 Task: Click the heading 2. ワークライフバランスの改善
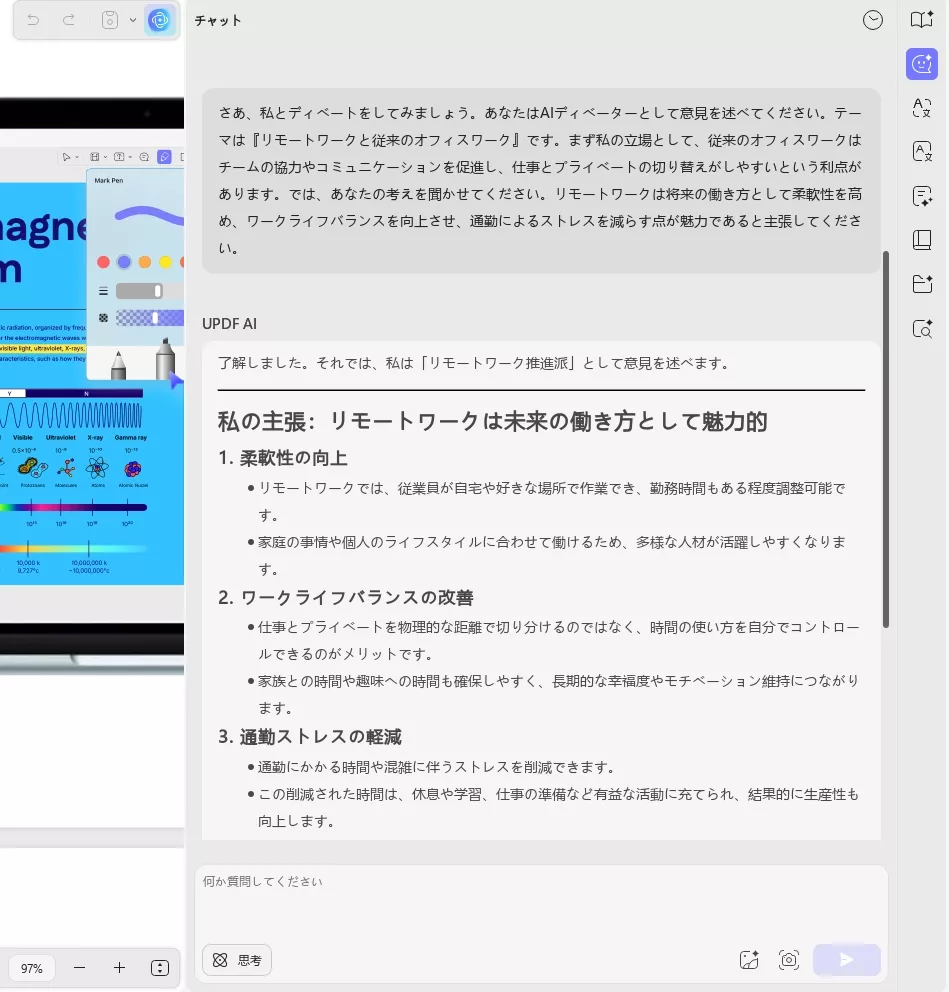(x=345, y=597)
